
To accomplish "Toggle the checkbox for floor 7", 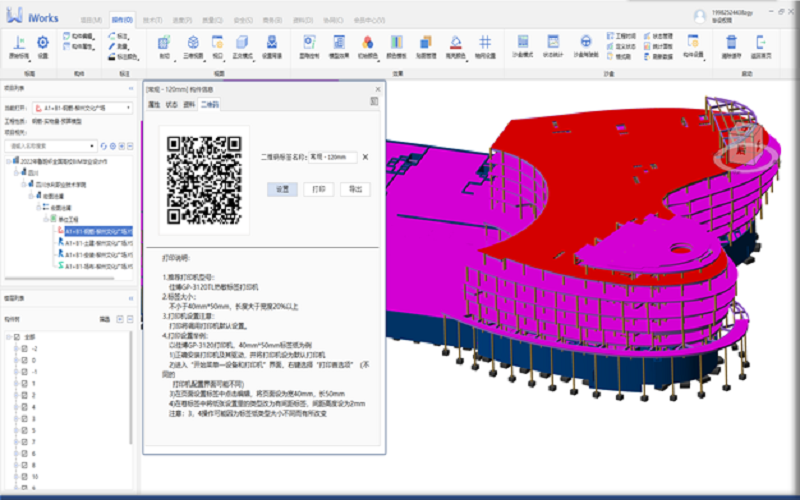I will 24,442.
